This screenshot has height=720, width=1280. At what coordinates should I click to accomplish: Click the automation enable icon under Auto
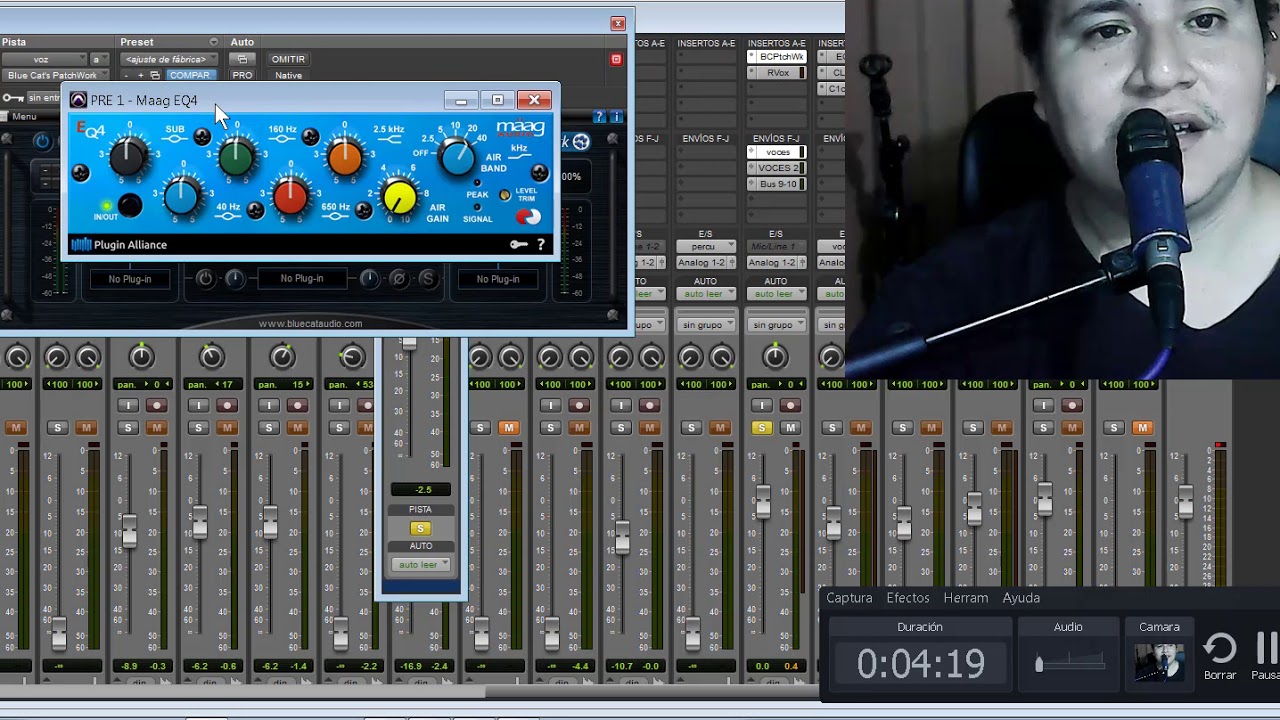tap(242, 59)
